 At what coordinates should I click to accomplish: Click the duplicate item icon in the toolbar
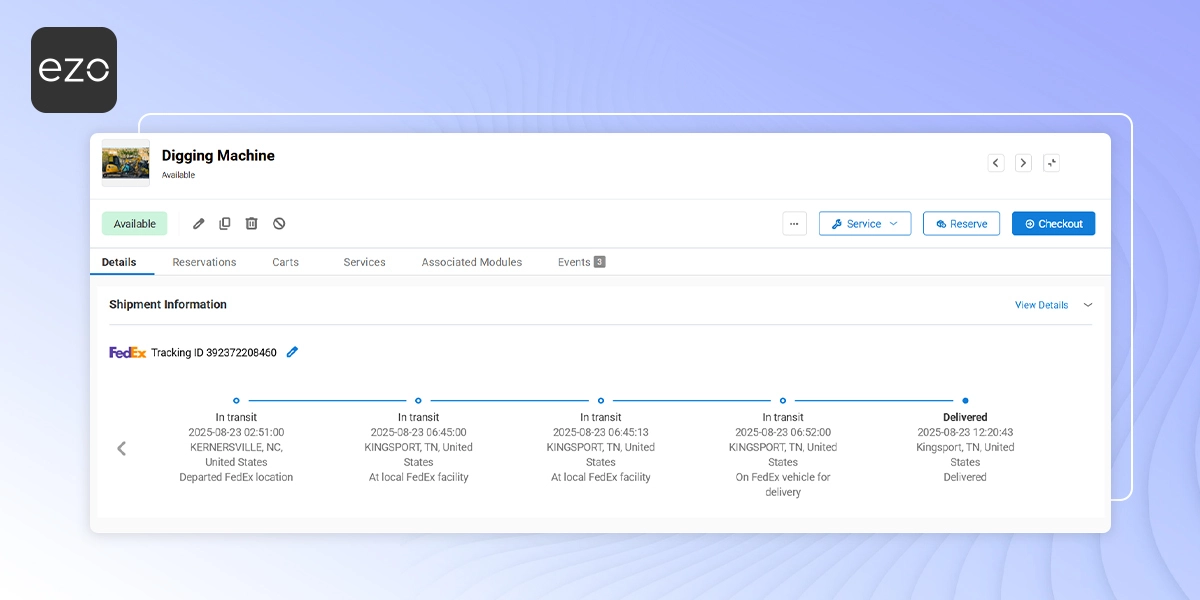click(225, 223)
